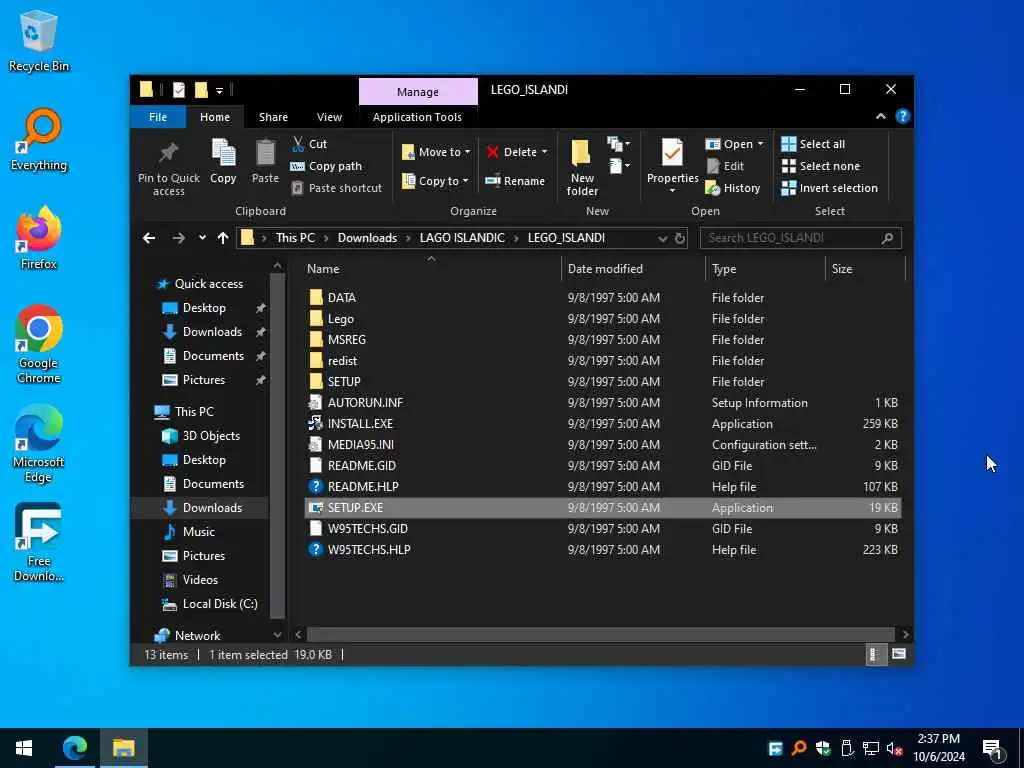1024x768 pixels.
Task: Select 3D Objects in navigation pane
Action: (x=201, y=436)
